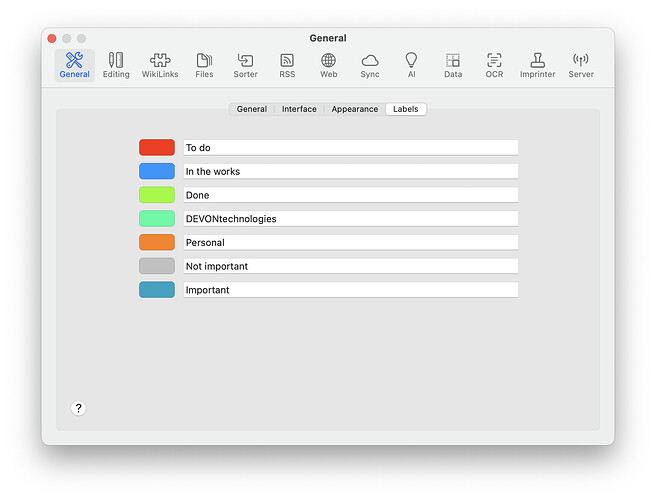Change the green Done label color
Image resolution: width=656 pixels, height=500 pixels.
pos(157,195)
